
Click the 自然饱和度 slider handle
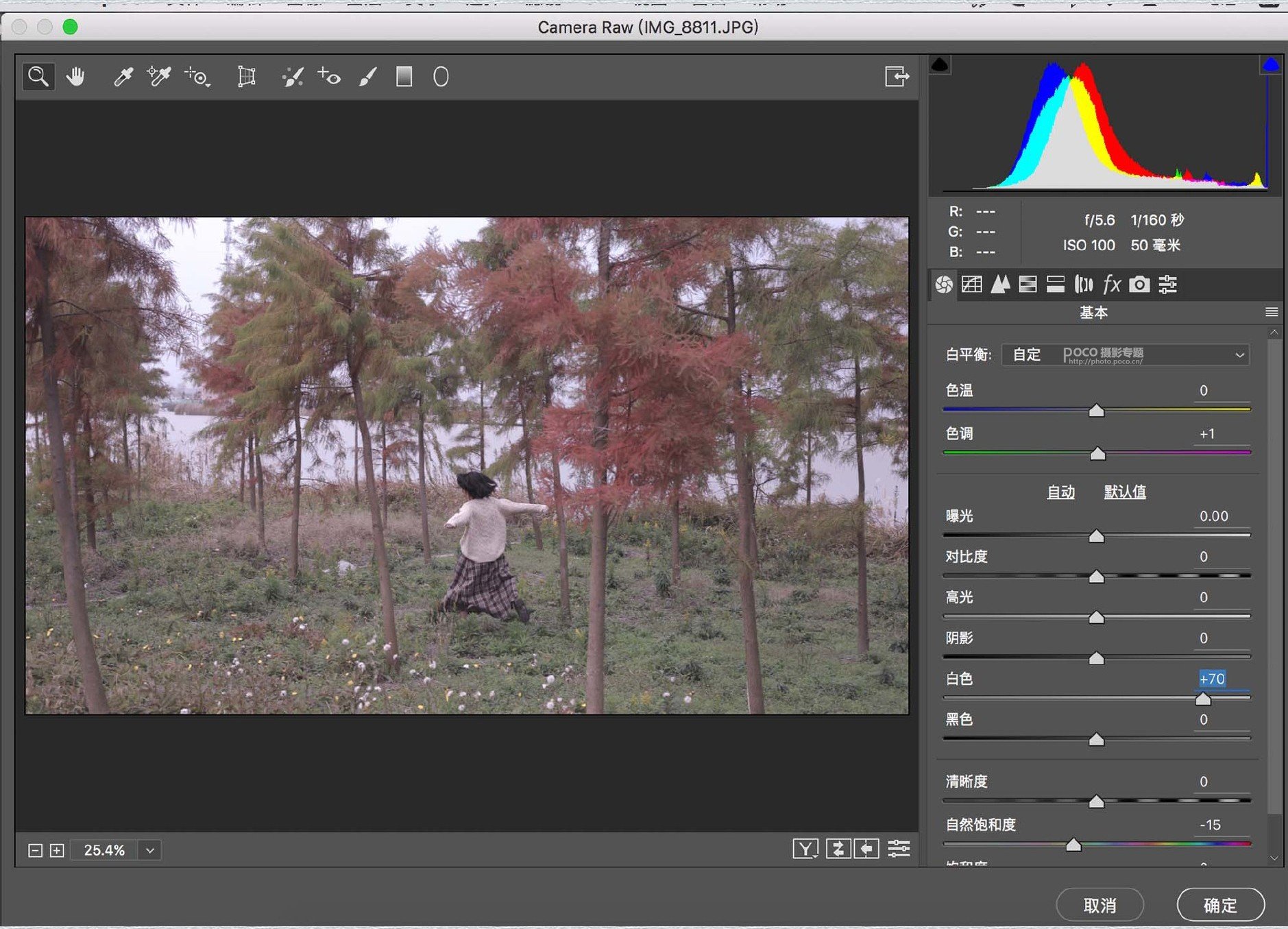(1073, 845)
